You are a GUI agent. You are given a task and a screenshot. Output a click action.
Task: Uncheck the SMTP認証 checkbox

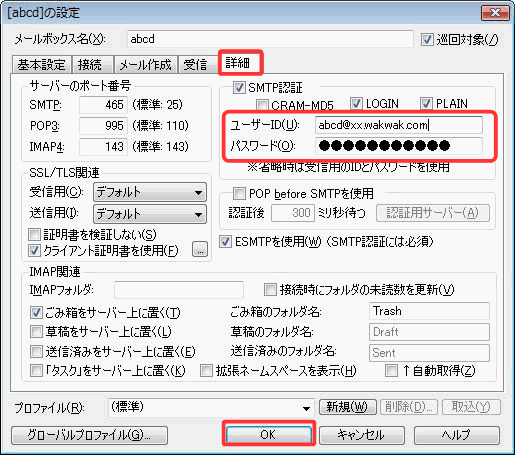click(239, 88)
